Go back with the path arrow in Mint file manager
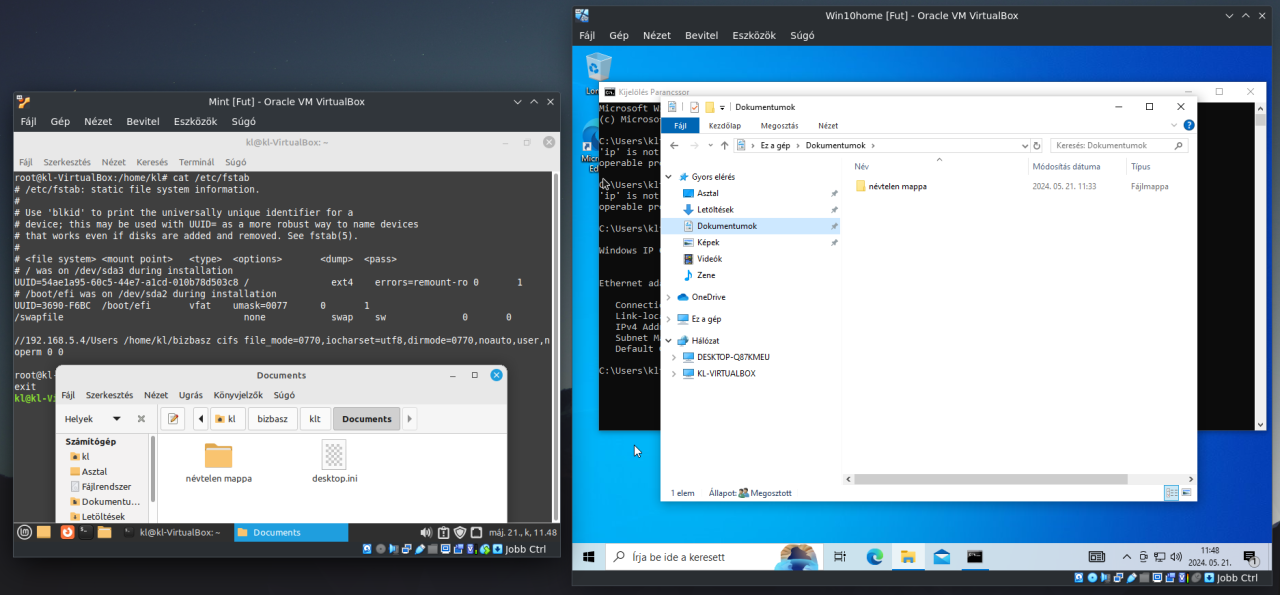Image resolution: width=1280 pixels, height=595 pixels. [x=201, y=419]
